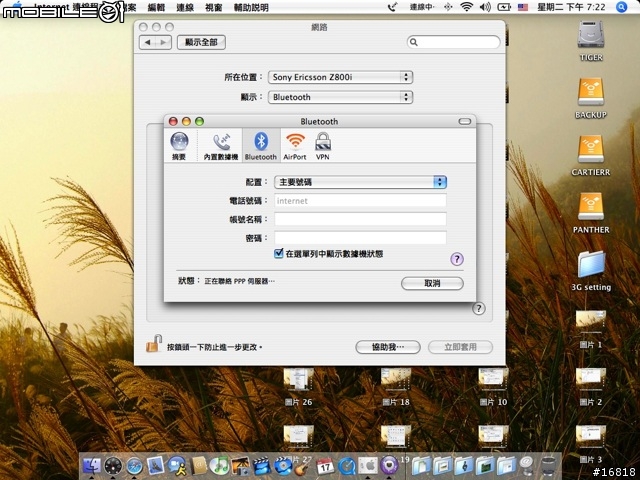Click the 星期二 下午 7:22 clock
The width and height of the screenshot is (640, 480).
point(571,7)
